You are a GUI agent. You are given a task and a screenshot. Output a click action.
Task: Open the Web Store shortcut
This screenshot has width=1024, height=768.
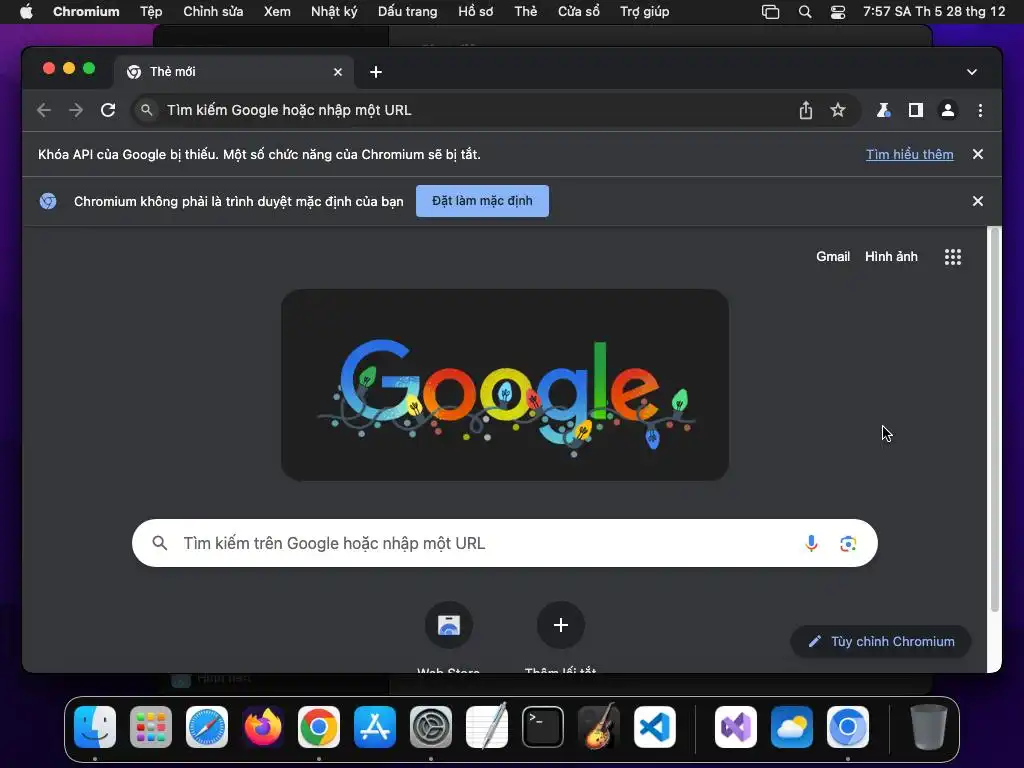(x=449, y=625)
